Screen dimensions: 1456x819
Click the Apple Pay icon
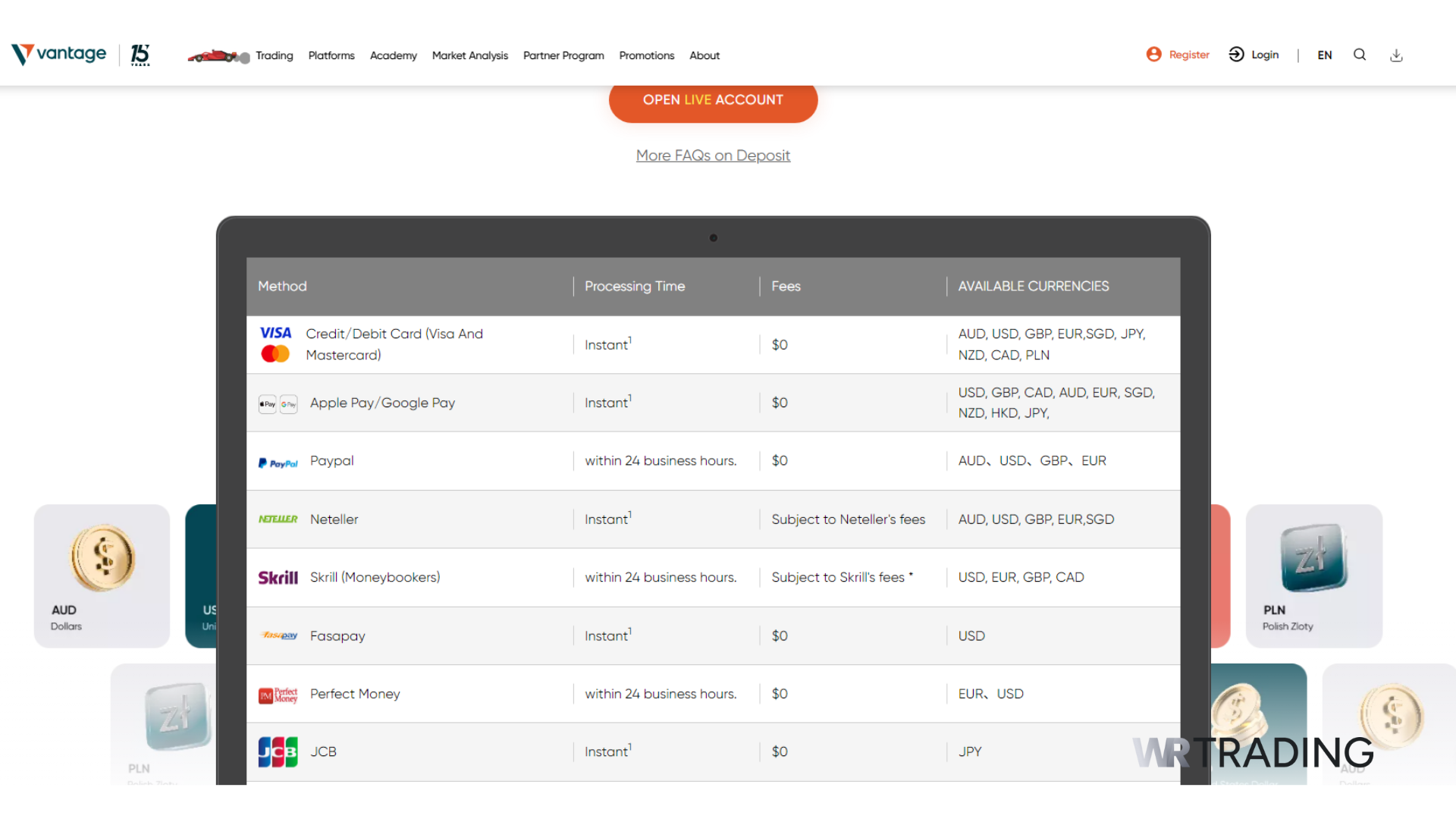(268, 403)
